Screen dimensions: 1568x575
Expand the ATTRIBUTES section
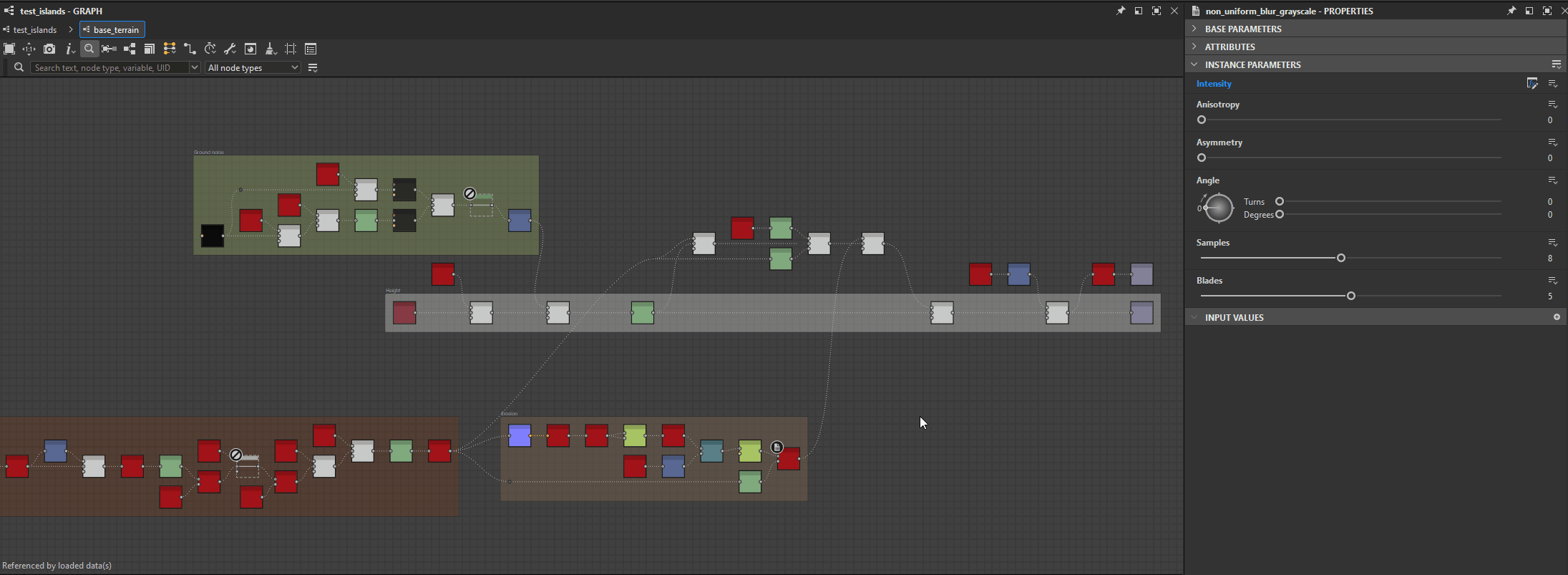tap(1194, 47)
